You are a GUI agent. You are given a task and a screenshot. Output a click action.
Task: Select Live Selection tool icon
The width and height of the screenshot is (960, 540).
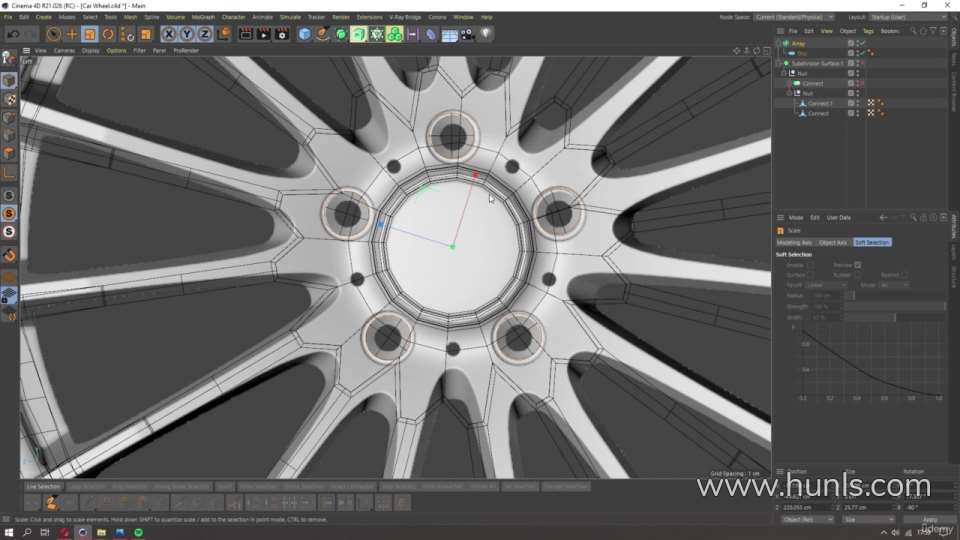pyautogui.click(x=53, y=34)
